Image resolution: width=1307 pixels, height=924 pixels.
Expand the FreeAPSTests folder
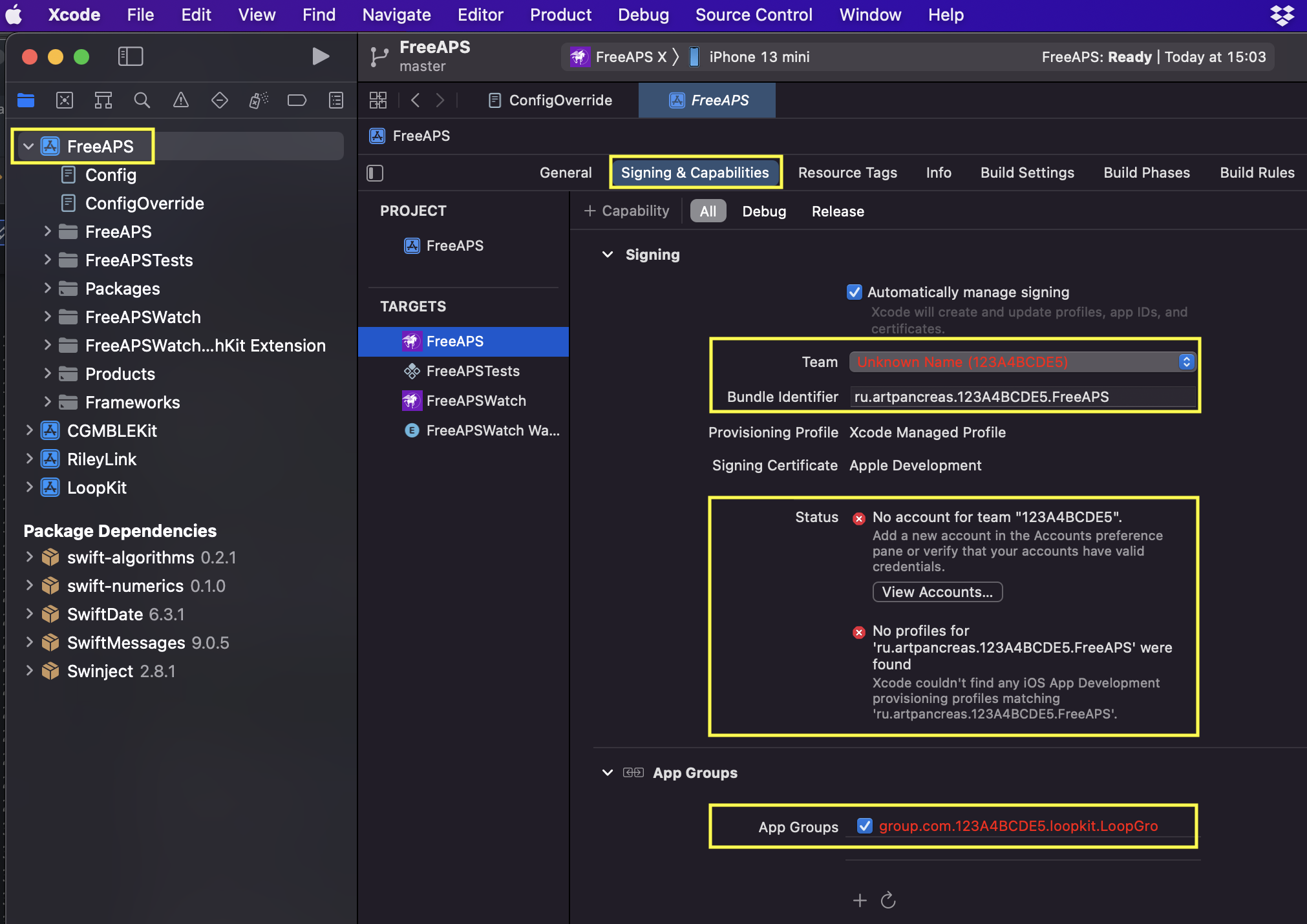(x=47, y=260)
